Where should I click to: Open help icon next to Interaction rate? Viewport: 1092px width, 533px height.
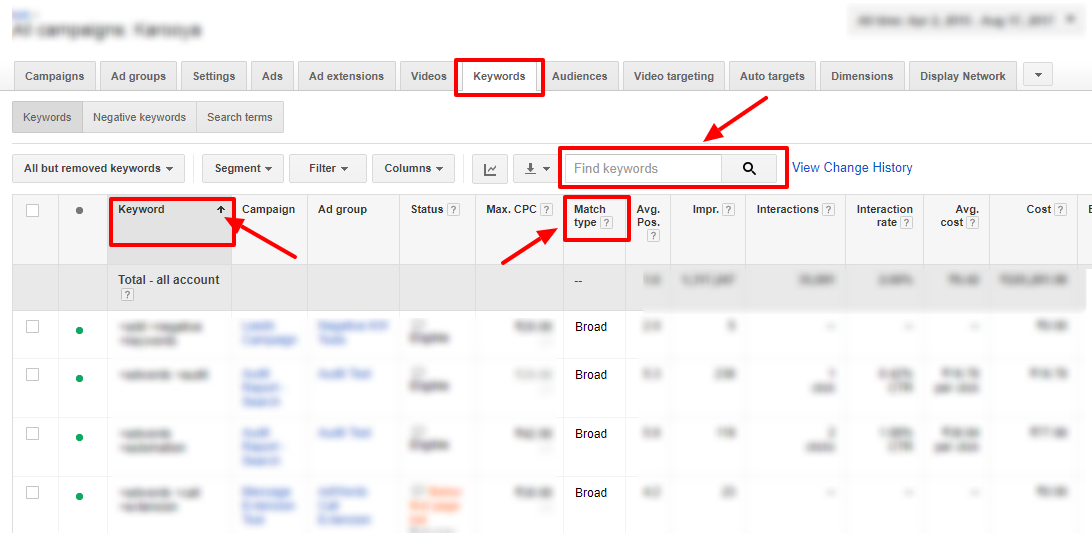[906, 223]
